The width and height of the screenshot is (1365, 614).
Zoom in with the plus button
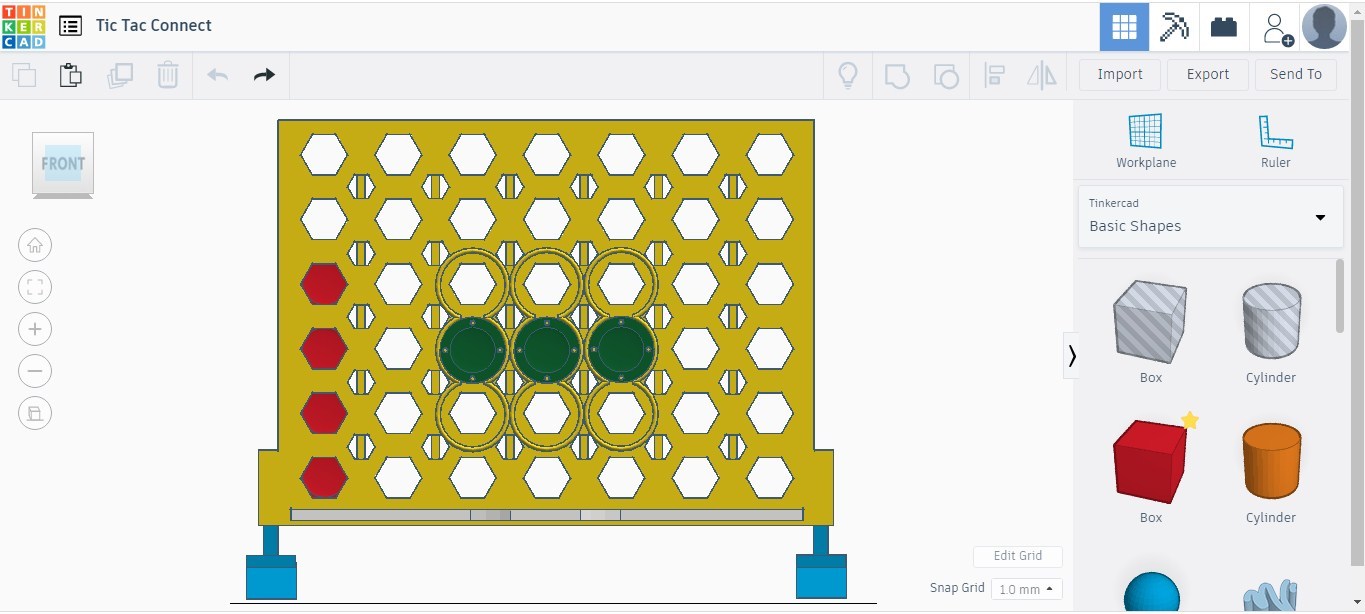pos(35,329)
